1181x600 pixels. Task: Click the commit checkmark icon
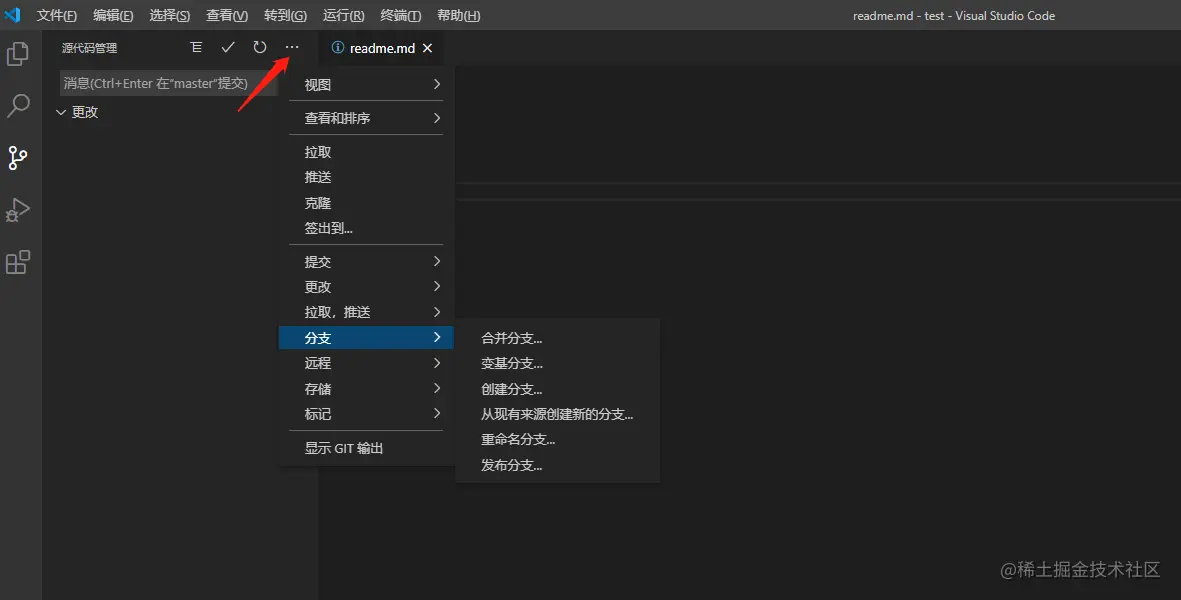tap(228, 47)
